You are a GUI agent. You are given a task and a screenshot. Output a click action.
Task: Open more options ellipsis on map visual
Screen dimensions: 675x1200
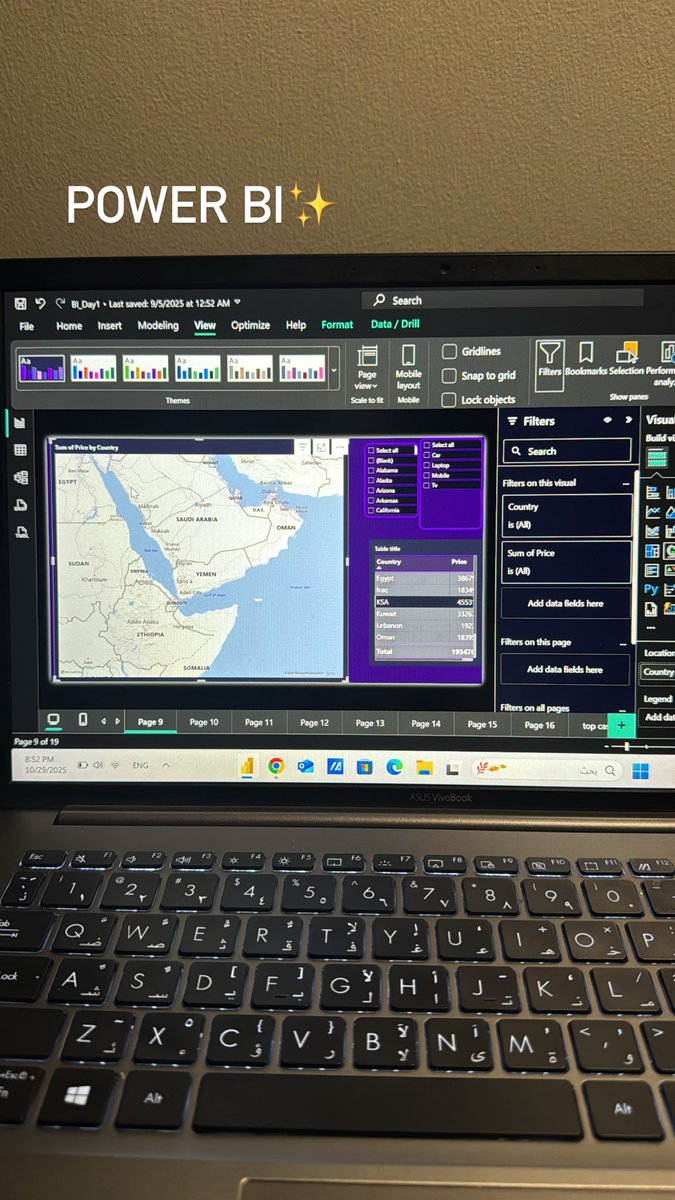pos(339,448)
